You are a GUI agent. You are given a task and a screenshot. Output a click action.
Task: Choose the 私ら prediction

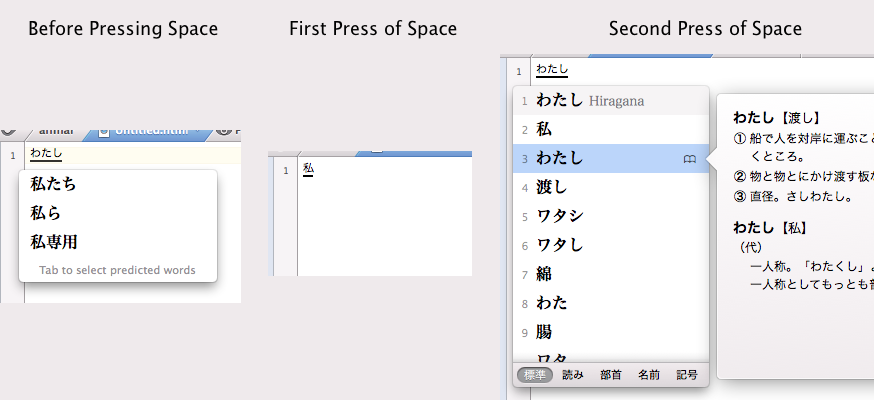(47, 213)
